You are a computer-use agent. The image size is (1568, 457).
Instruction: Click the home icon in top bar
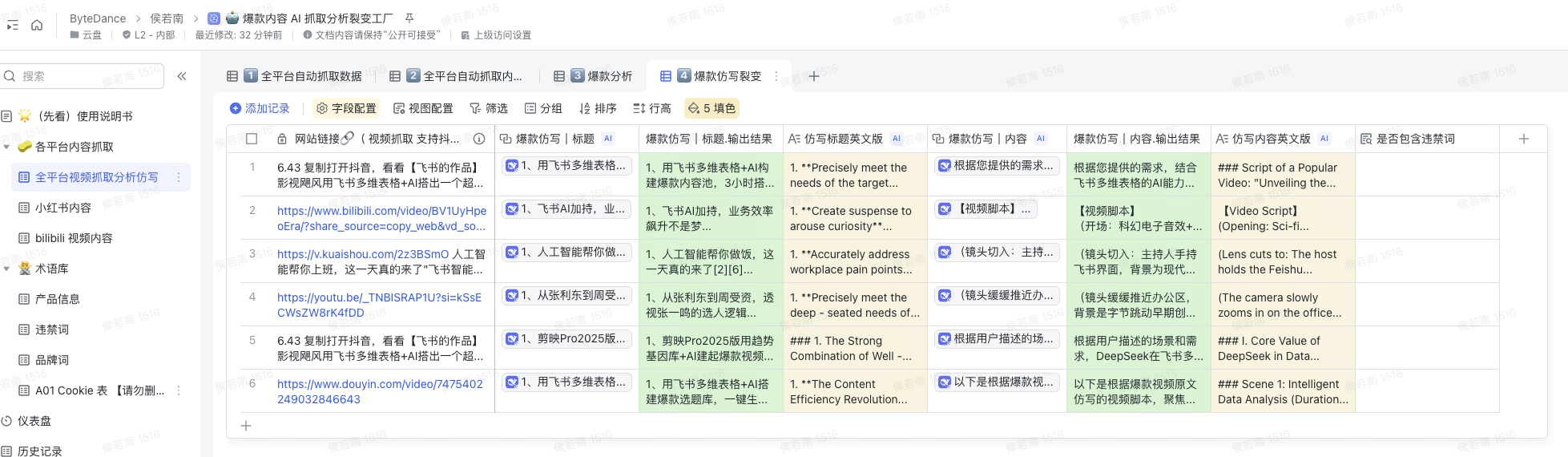[37, 26]
